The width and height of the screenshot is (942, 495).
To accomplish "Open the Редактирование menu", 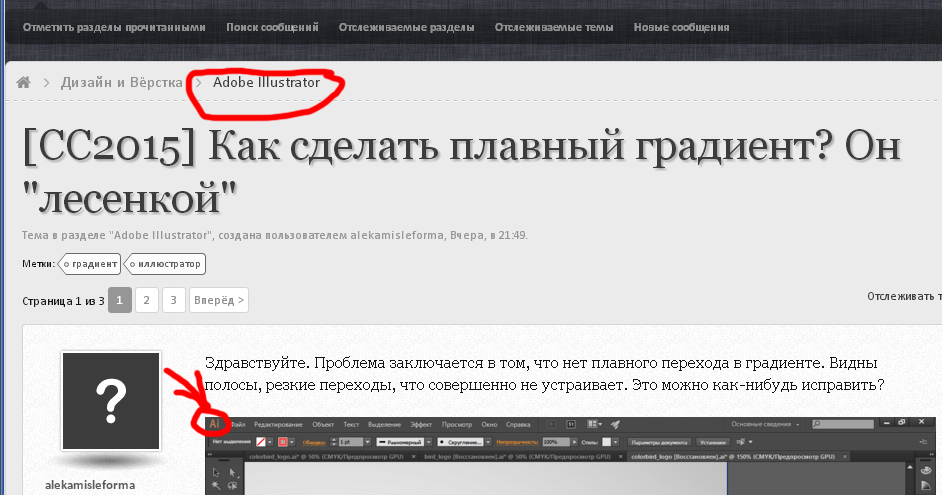I will 278,425.
